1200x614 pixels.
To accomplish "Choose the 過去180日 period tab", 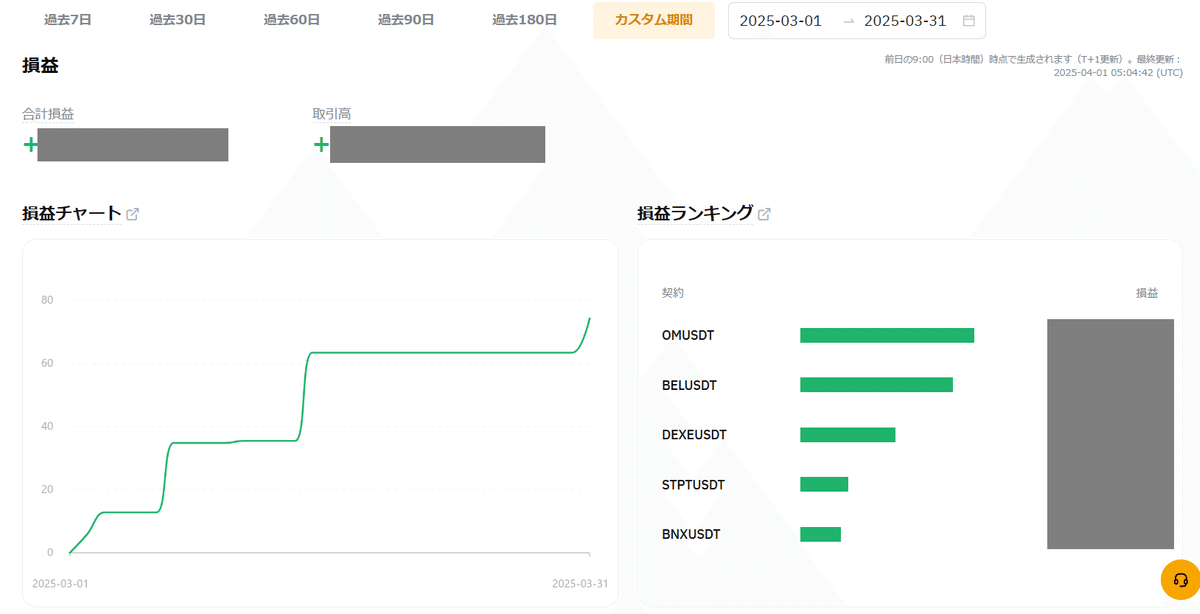I will (524, 20).
